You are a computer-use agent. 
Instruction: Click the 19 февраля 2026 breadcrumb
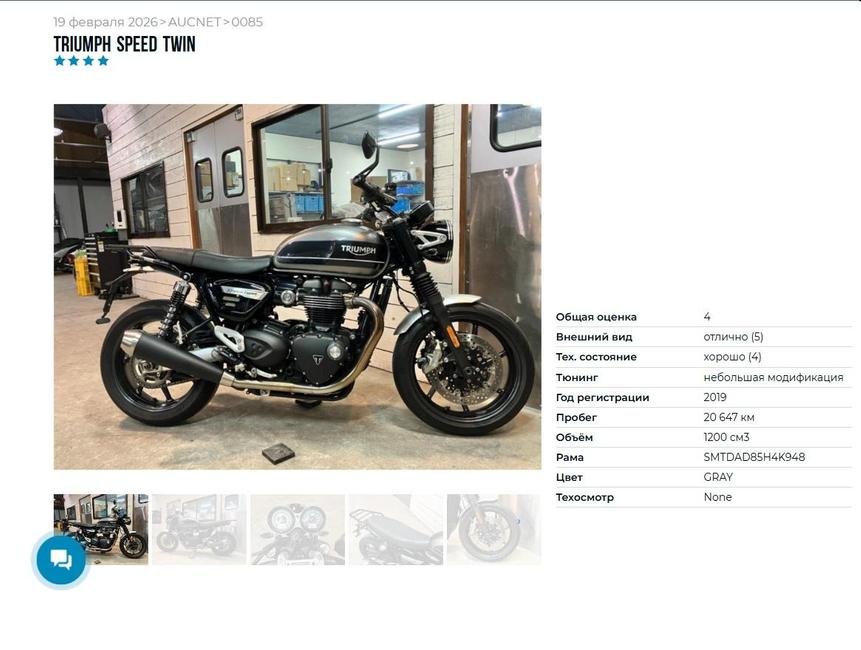click(x=105, y=22)
